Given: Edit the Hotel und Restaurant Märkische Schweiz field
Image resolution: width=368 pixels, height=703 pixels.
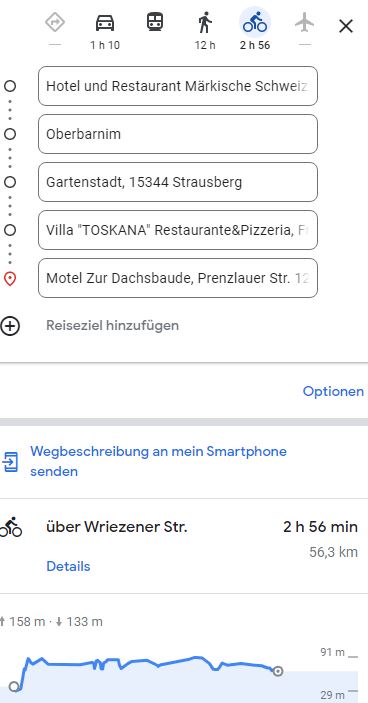Looking at the screenshot, I should [x=178, y=86].
